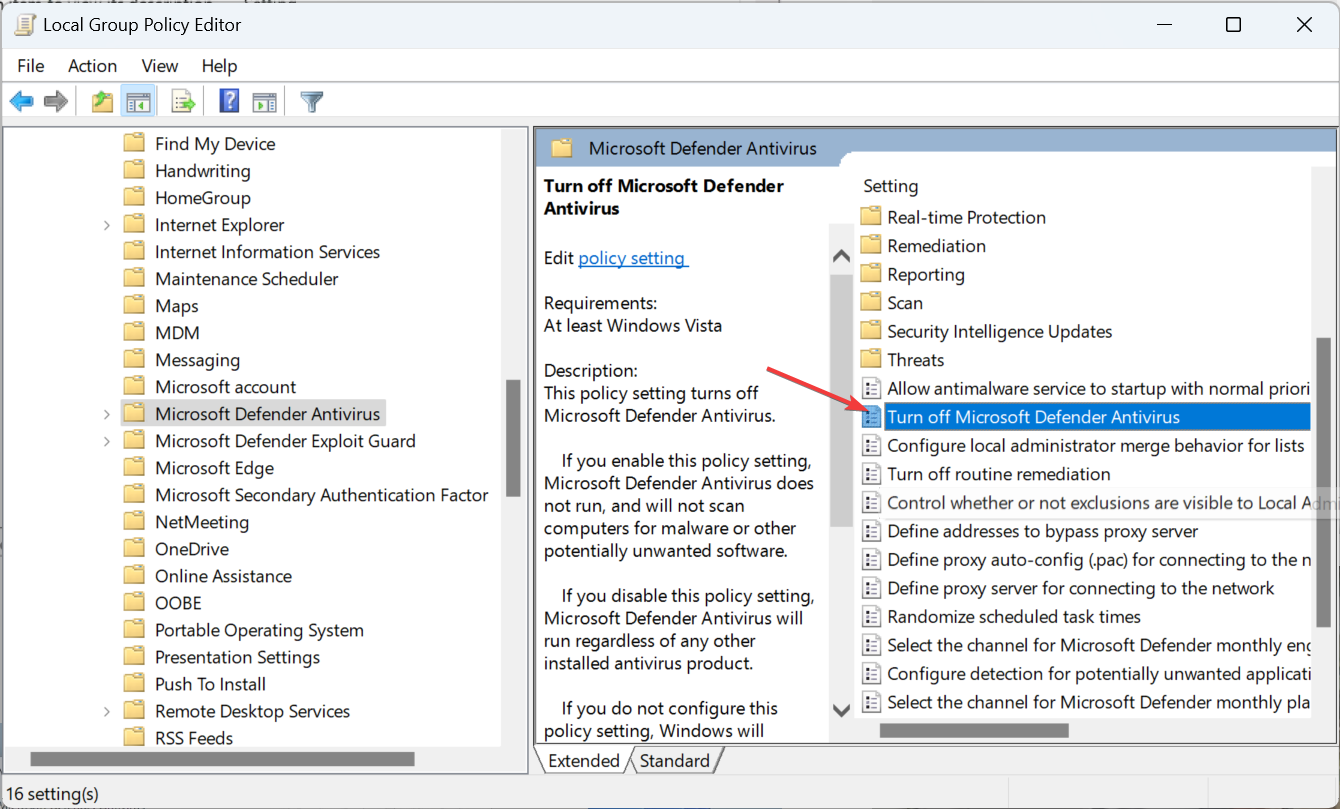Click the Real-time Protection folder icon

click(x=871, y=216)
